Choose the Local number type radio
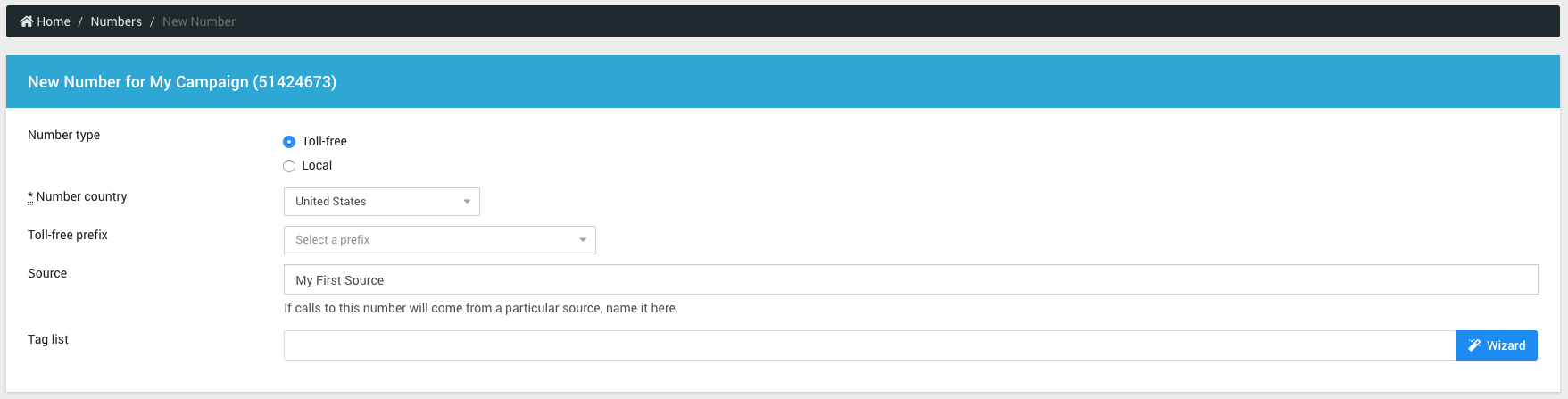The height and width of the screenshot is (399, 1568). click(x=289, y=166)
